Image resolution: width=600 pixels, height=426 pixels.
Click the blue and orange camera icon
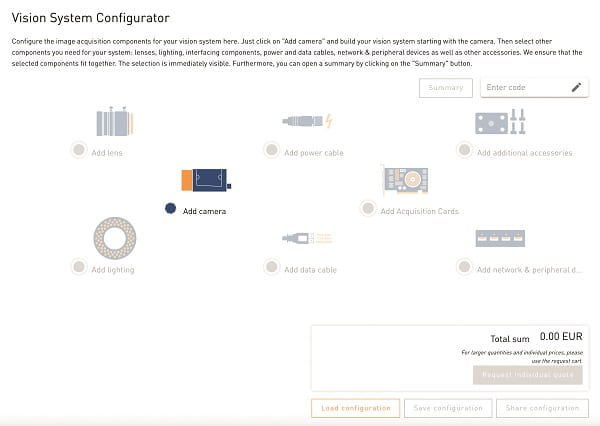click(206, 181)
